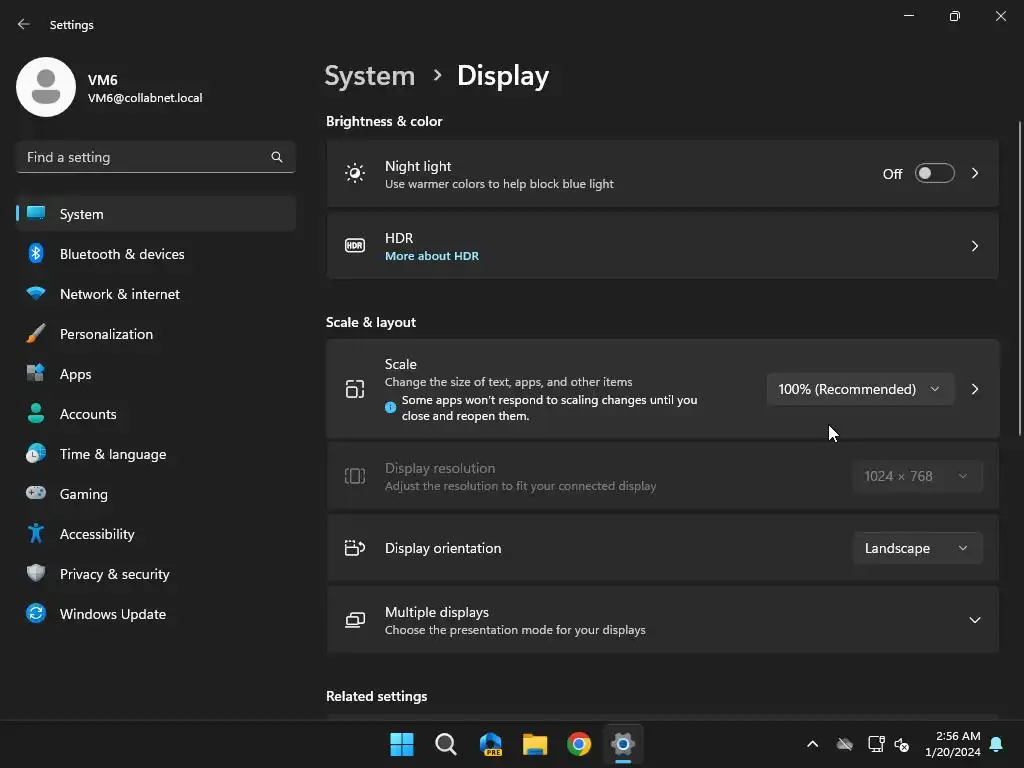1024x768 pixels.
Task: Go to Accessibility settings
Action: click(x=156, y=534)
